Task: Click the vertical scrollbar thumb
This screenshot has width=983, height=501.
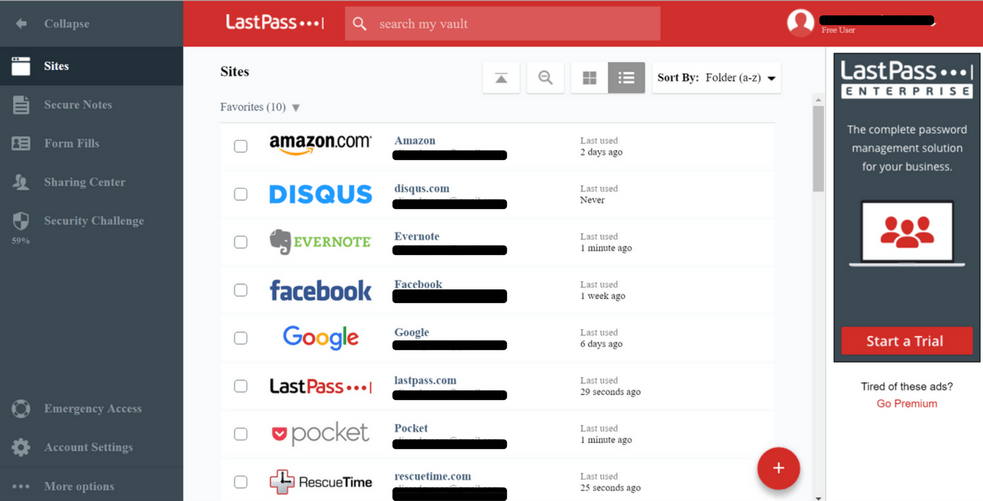Action: pos(818,149)
